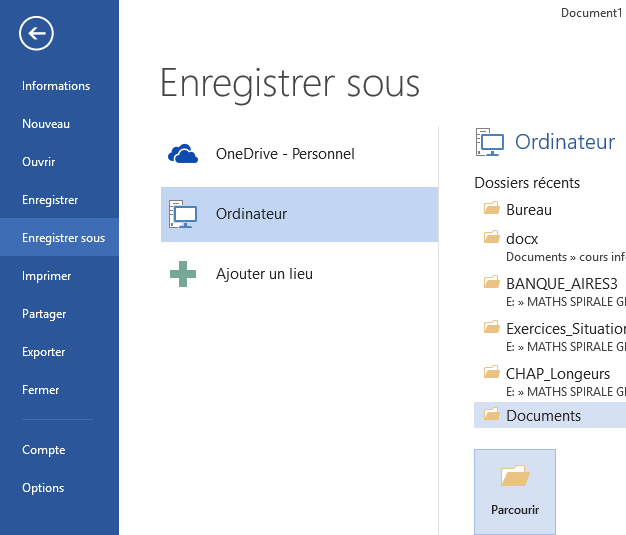626x535 pixels.
Task: Open the Informations menu item
Action: (x=56, y=86)
